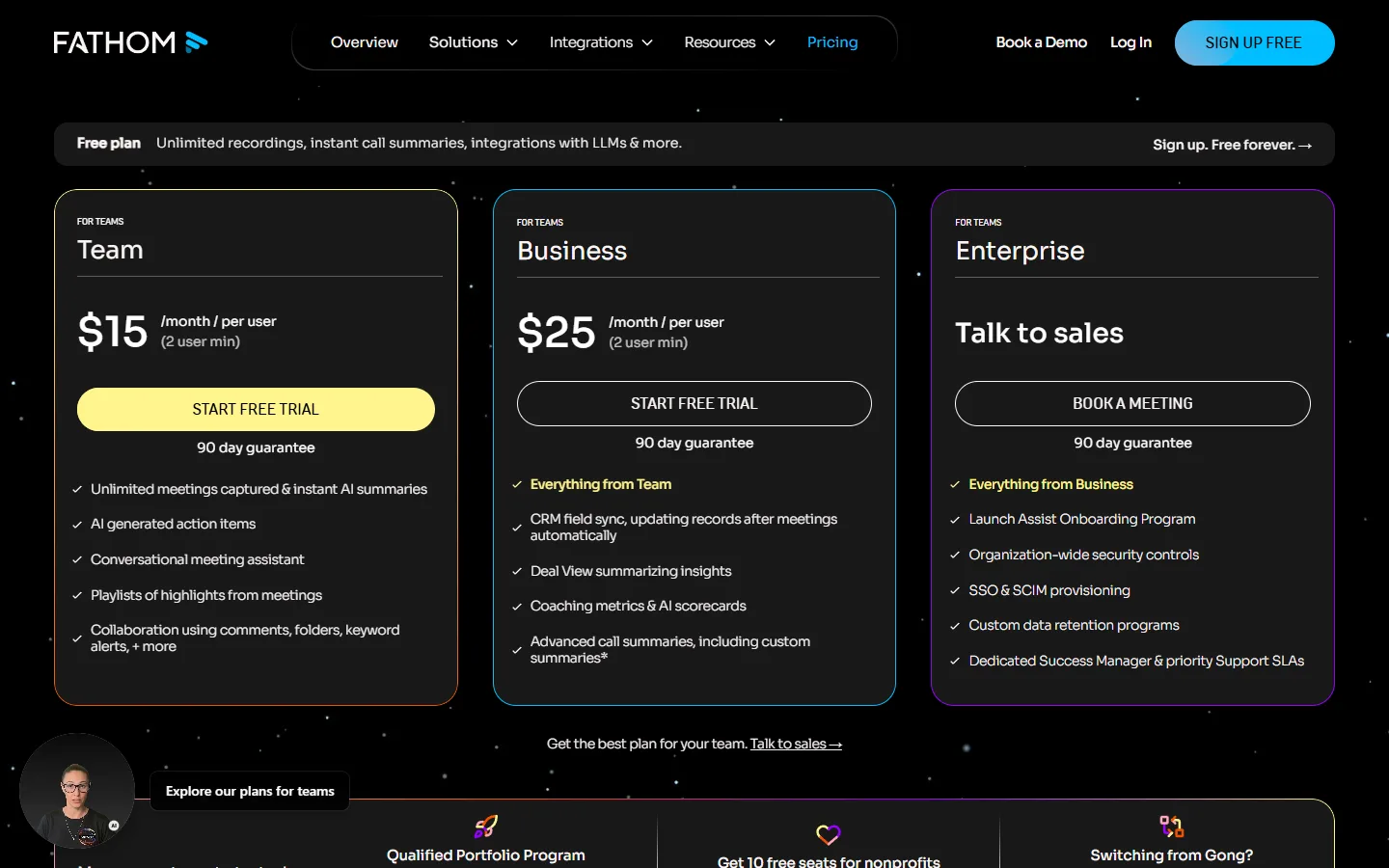Open the presenter video bubble thumbnail
Viewport: 1389px width, 868px height.
pos(77,791)
